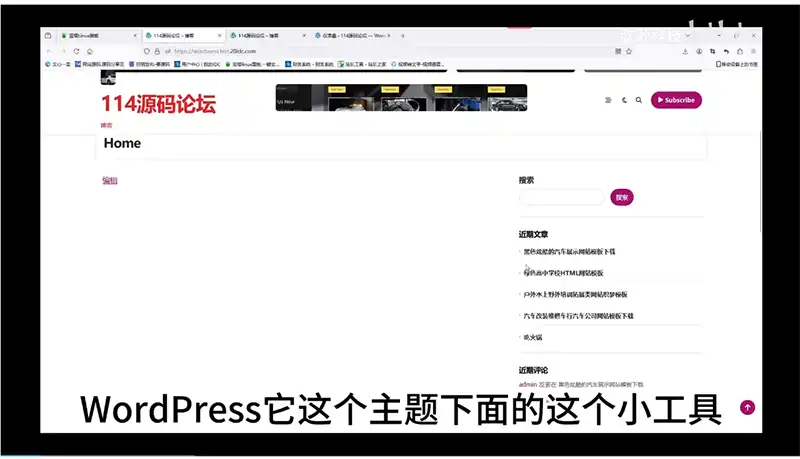Open the 汽车改装维修车行汽车公司网站模板下载 article
The height and width of the screenshot is (459, 800).
578,316
